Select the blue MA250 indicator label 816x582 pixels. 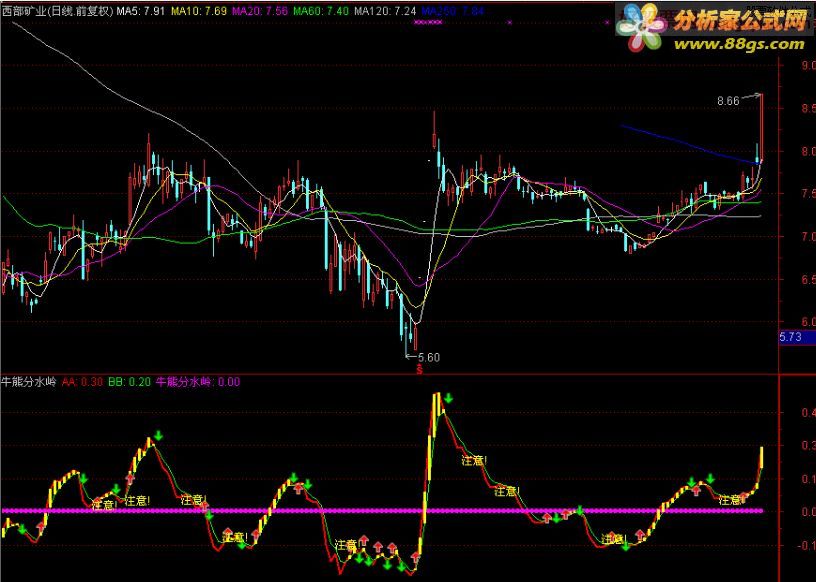point(453,11)
